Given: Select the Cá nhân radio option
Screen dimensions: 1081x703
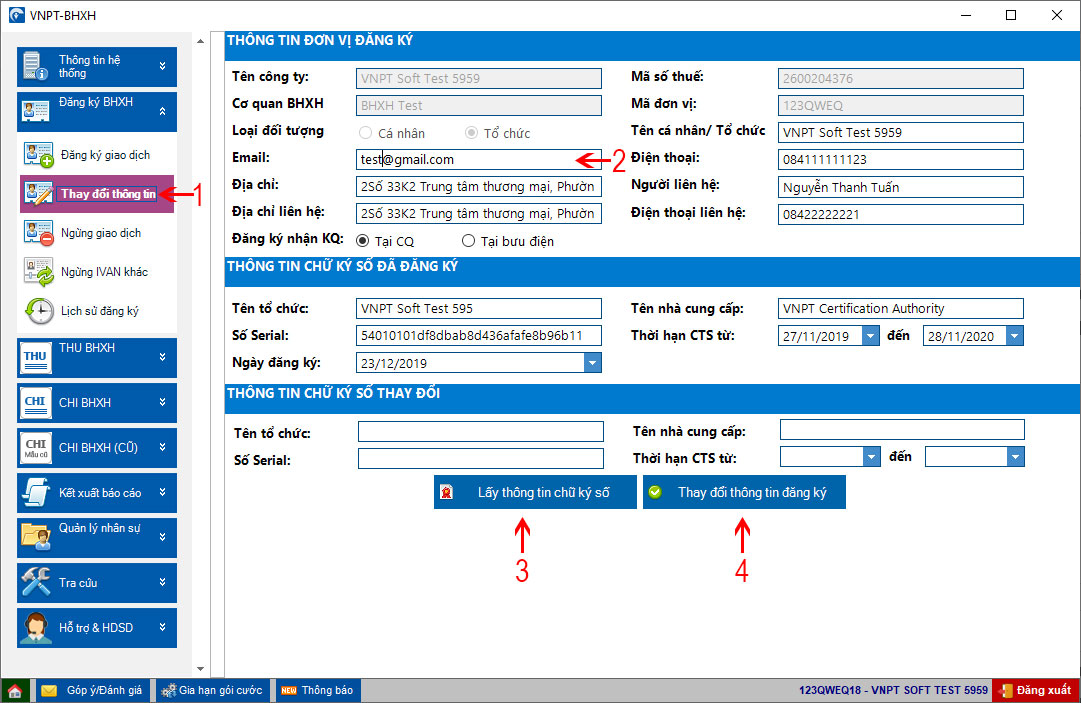Looking at the screenshot, I should (x=365, y=132).
